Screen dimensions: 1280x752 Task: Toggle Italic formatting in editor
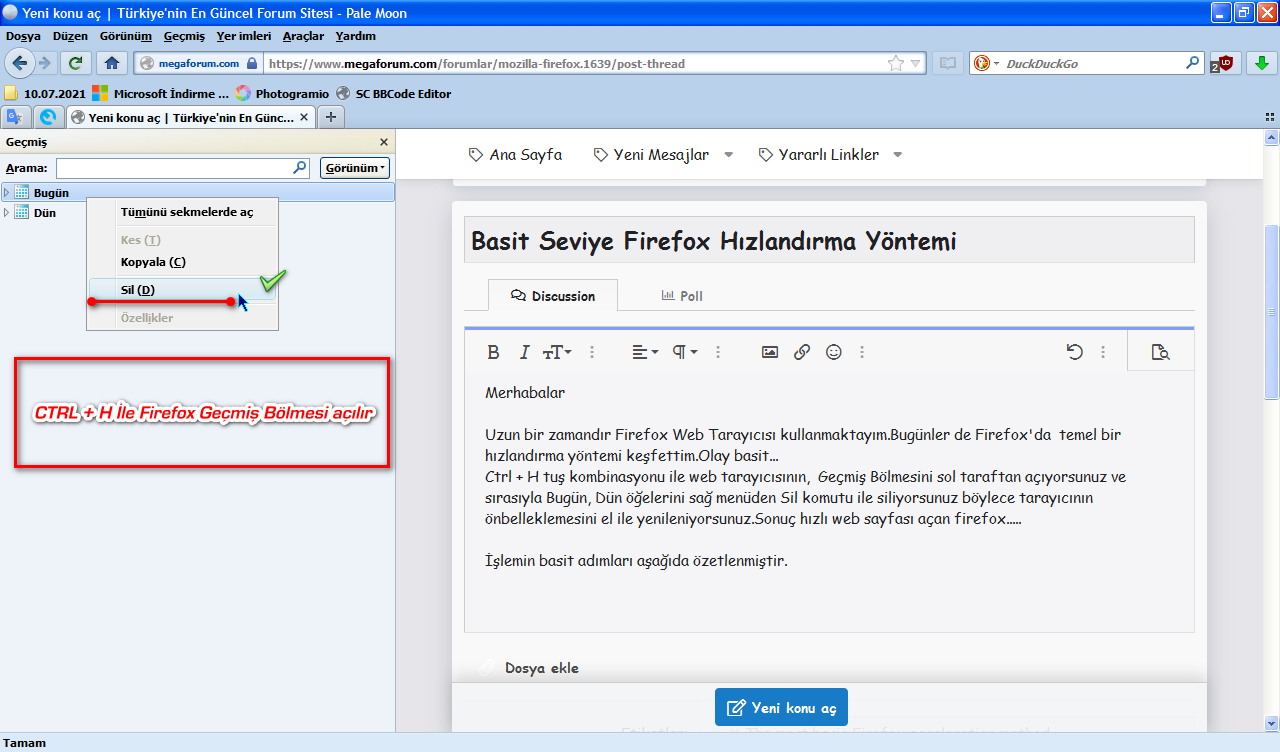524,352
